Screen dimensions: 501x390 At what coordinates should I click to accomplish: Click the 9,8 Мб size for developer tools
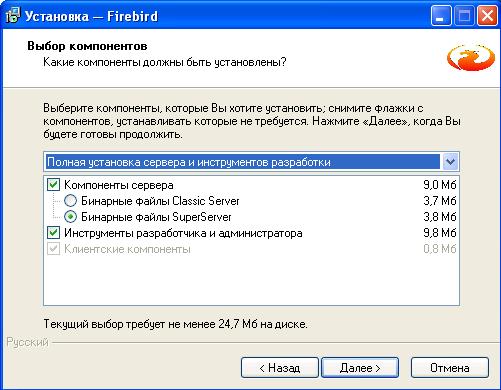coord(440,233)
